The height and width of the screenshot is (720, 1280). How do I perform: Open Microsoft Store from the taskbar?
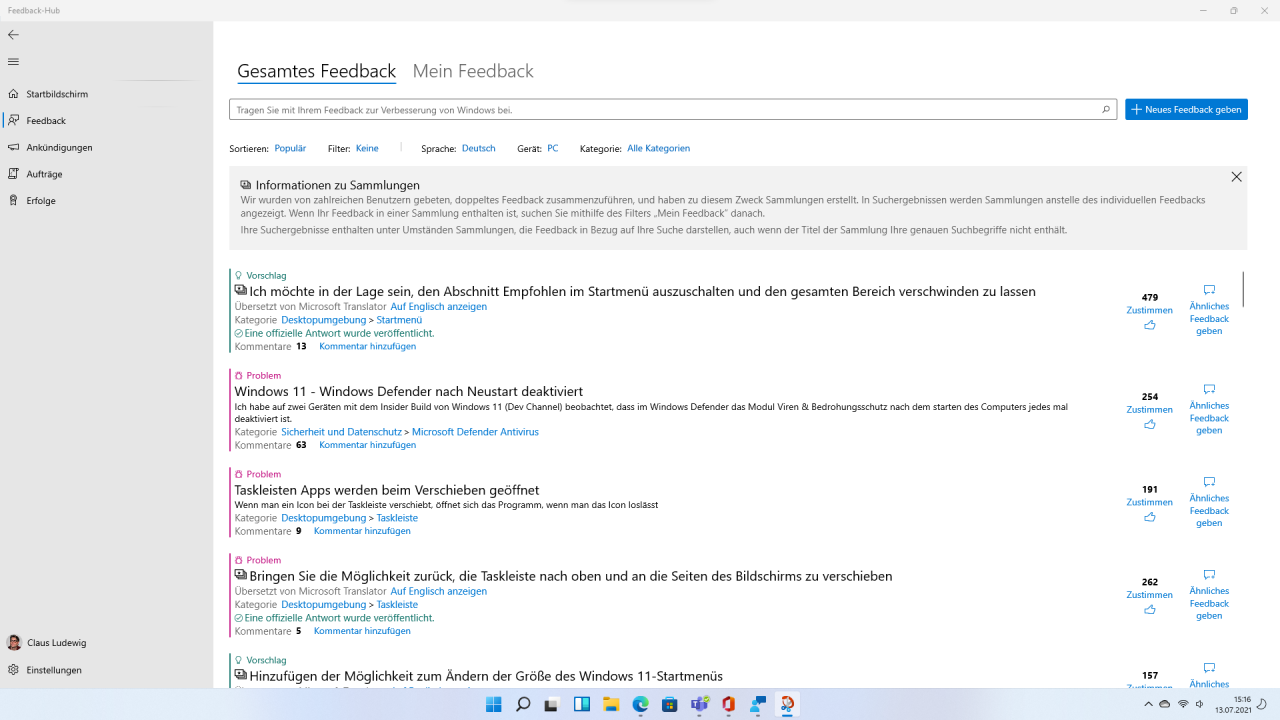670,704
